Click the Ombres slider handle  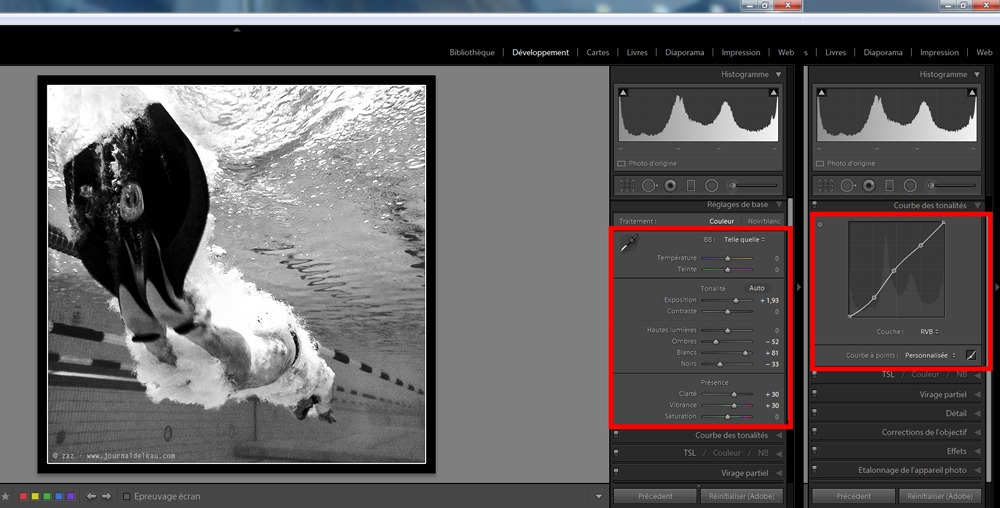pos(716,342)
